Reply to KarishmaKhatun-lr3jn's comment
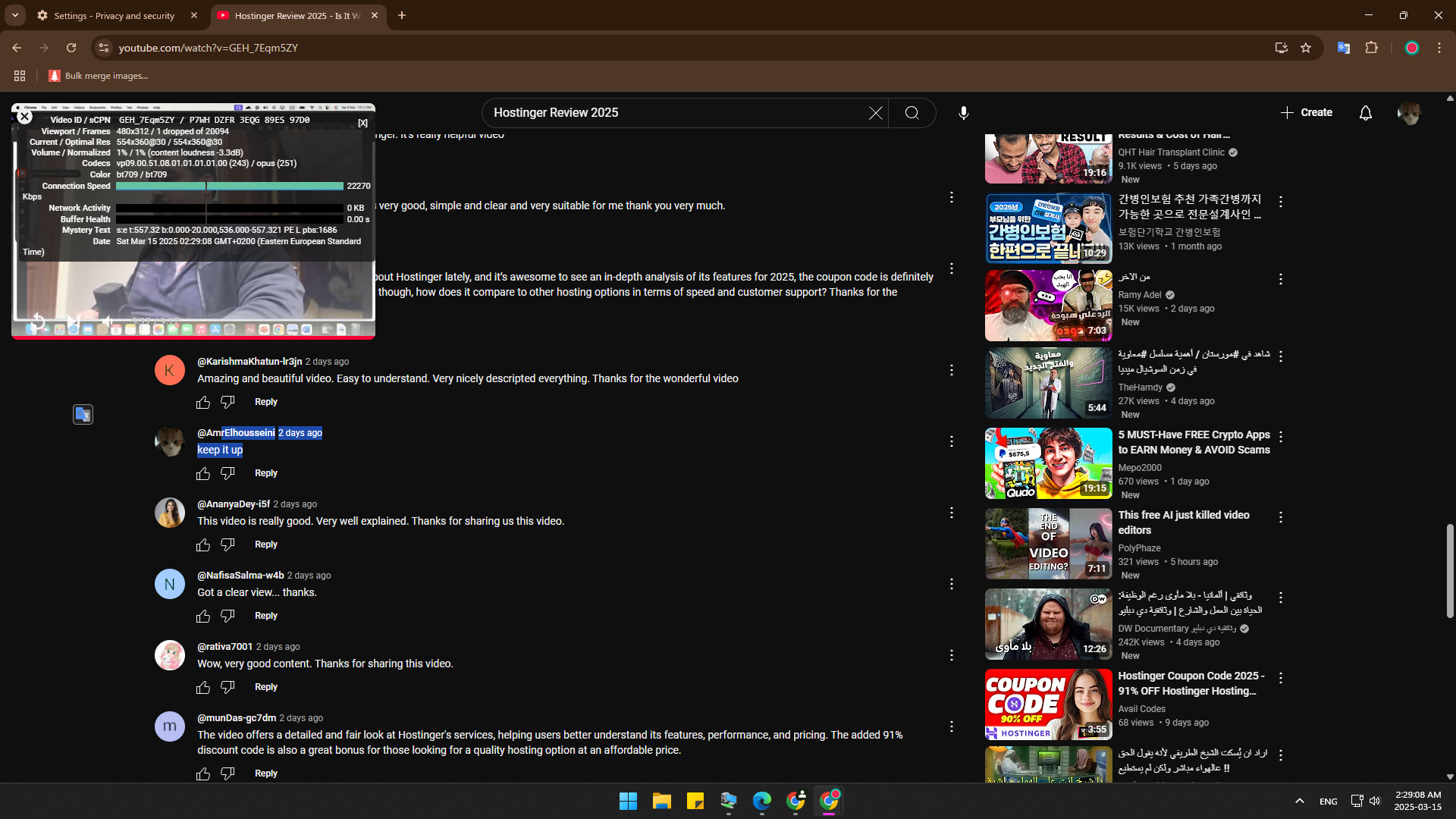The image size is (1456, 819). click(x=265, y=402)
